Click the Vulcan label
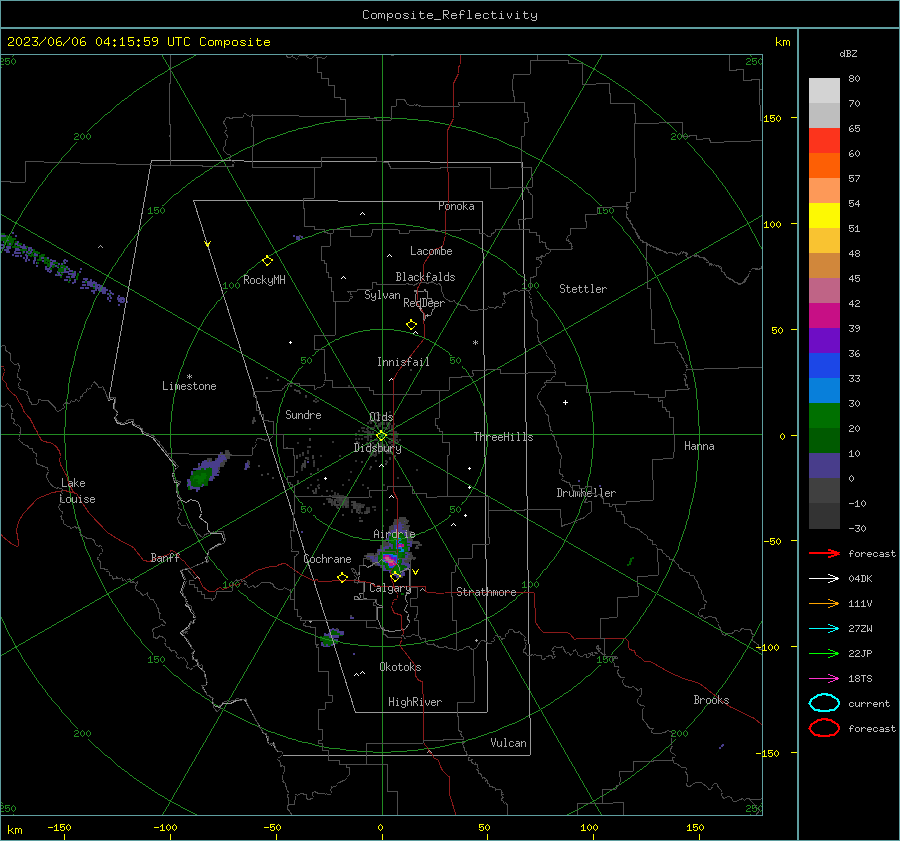 tap(509, 743)
